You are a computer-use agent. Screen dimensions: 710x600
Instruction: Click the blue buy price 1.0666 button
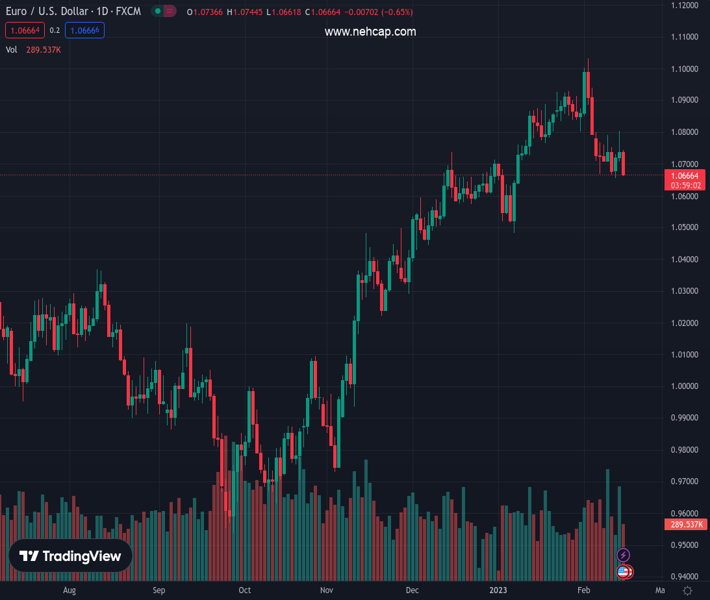(x=86, y=31)
